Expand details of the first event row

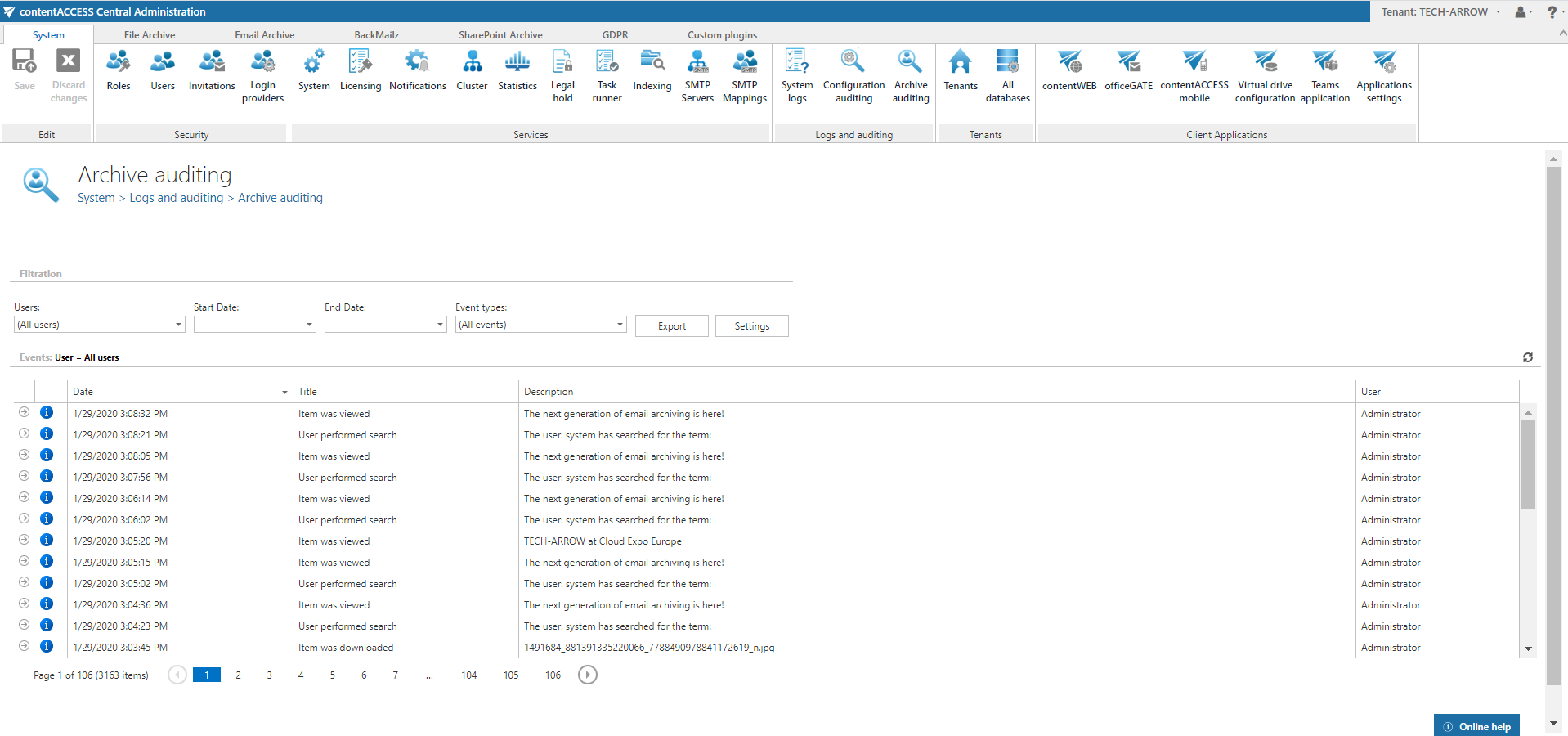coord(24,413)
